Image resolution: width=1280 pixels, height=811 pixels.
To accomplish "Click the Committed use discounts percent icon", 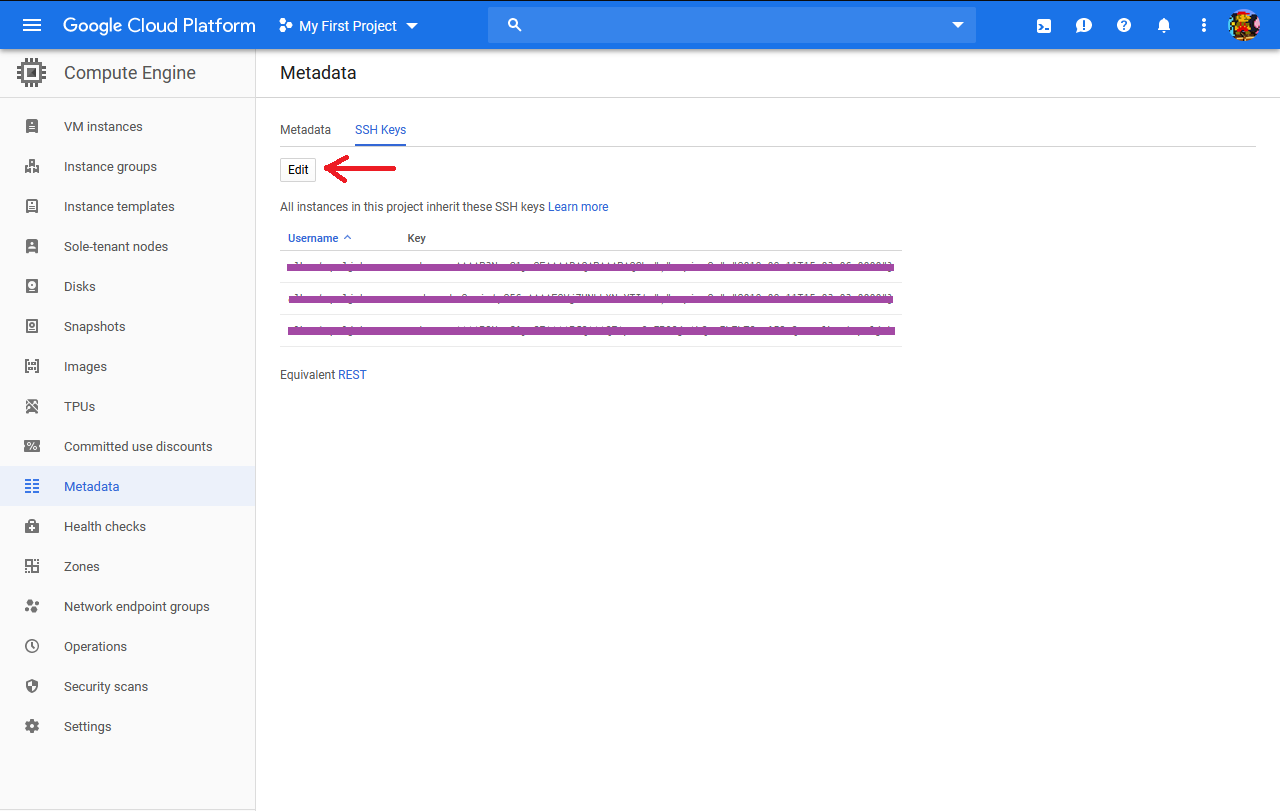I will click(x=32, y=446).
